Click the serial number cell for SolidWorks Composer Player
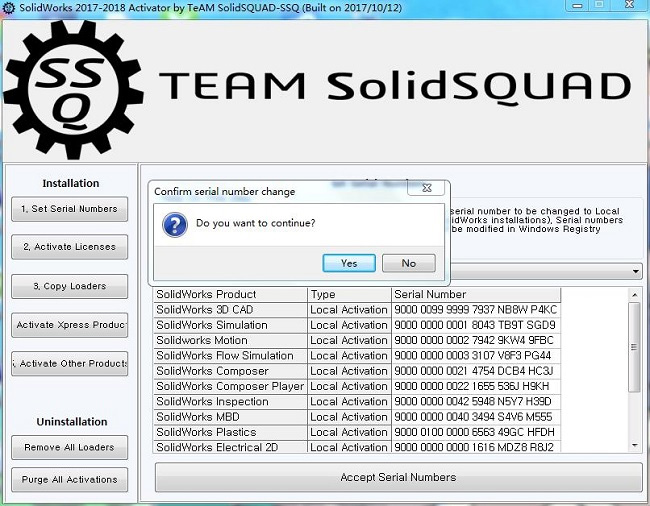Image resolution: width=650 pixels, height=506 pixels. tap(476, 387)
